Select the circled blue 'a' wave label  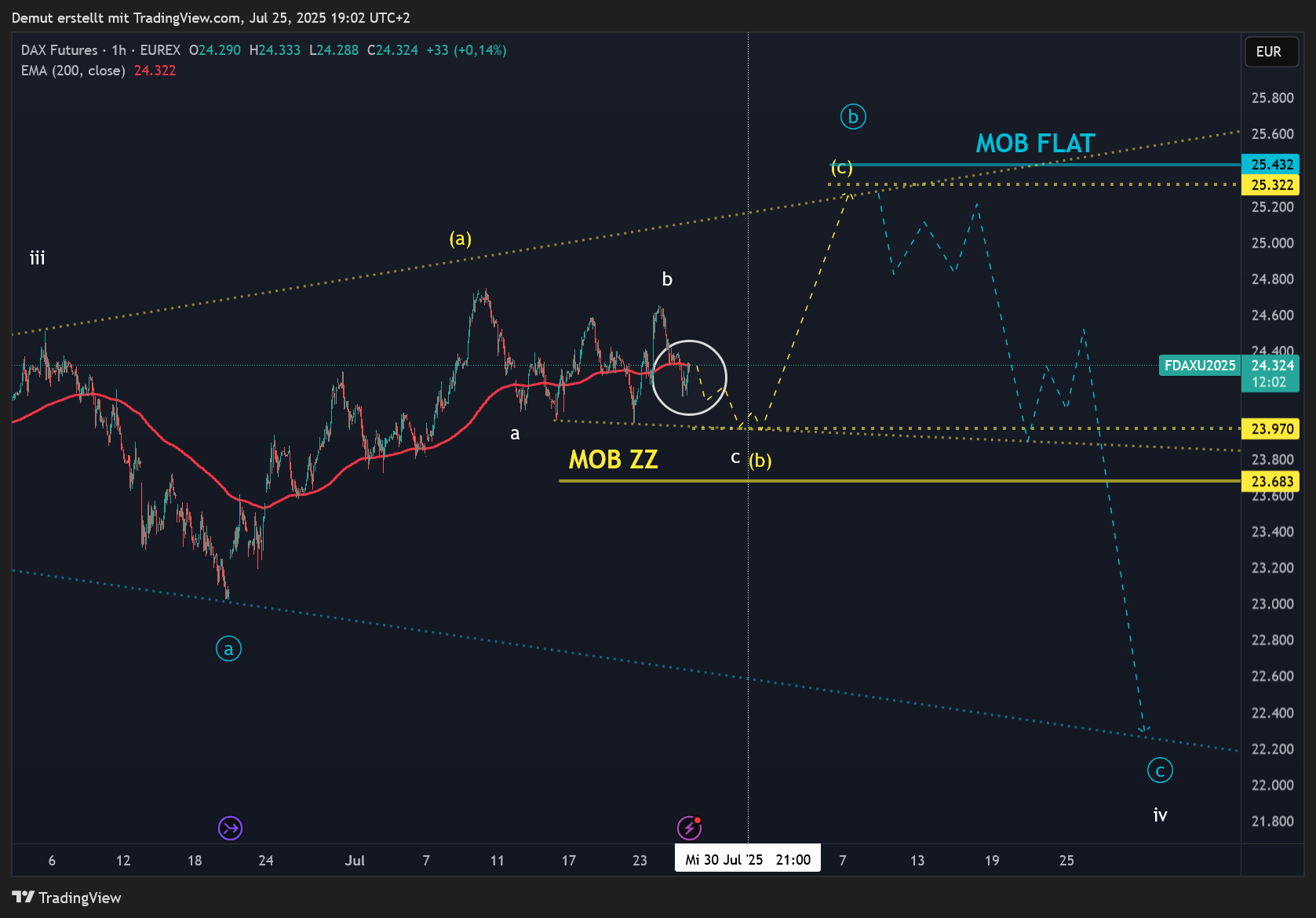228,649
